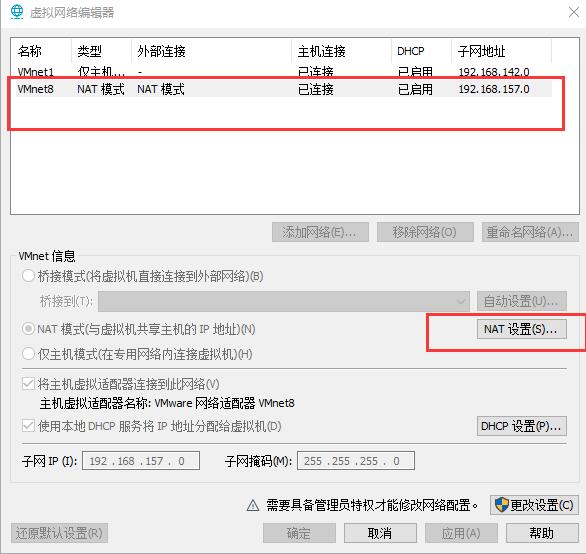The height and width of the screenshot is (554, 586).
Task: Open DHCP 设置 dialog
Action: tap(522, 426)
